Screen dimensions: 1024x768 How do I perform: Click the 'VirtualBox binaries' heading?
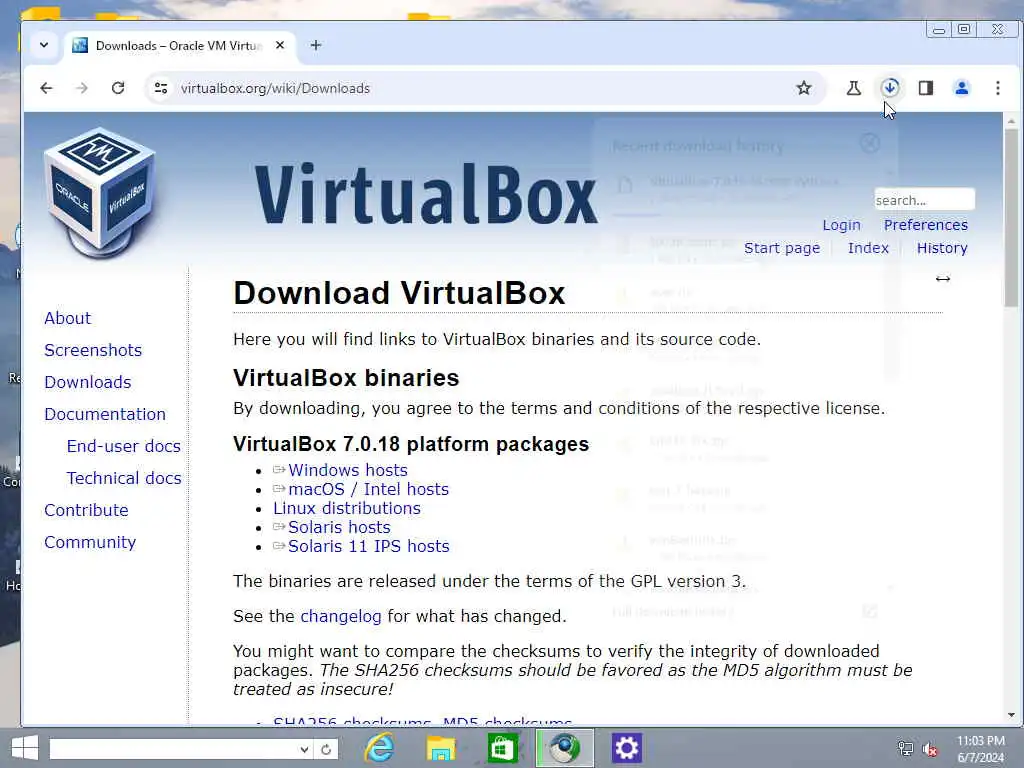click(x=346, y=377)
